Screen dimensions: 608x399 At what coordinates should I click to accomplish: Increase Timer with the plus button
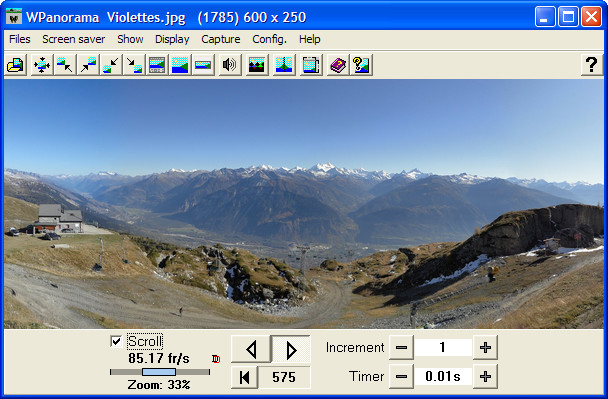(x=485, y=376)
